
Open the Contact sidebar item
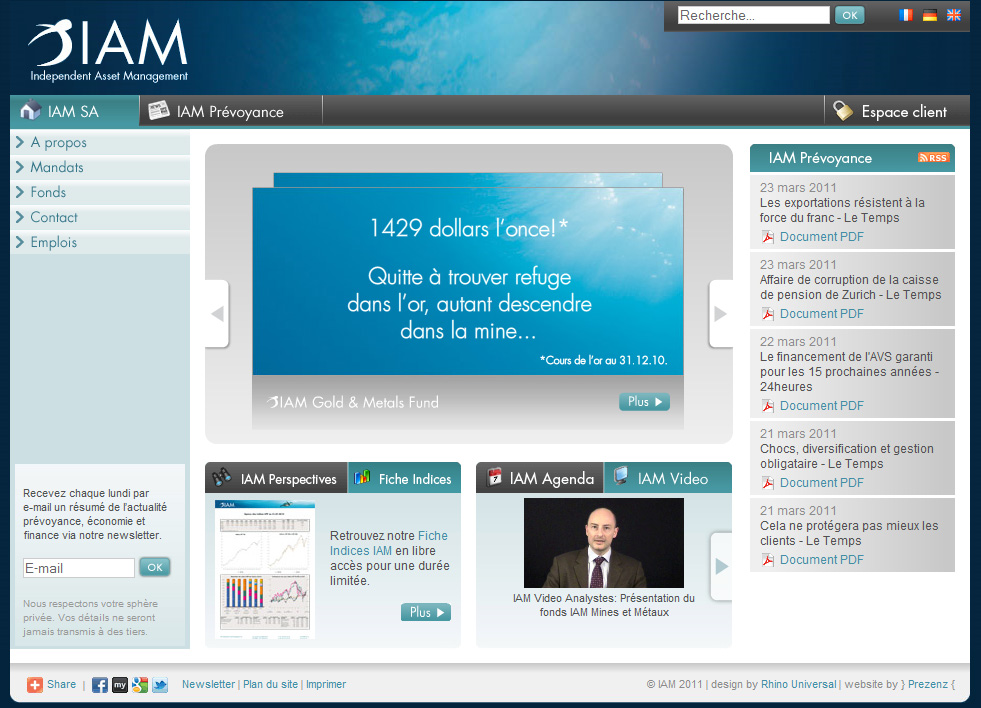(x=100, y=218)
